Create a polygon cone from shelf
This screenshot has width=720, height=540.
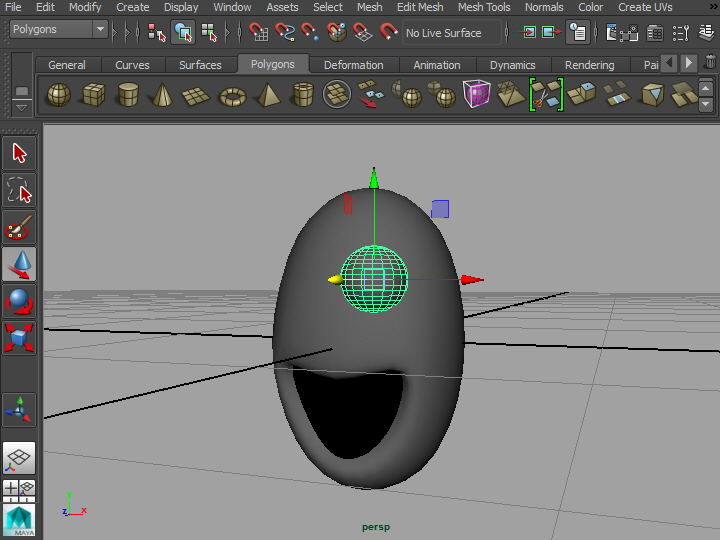[161, 96]
